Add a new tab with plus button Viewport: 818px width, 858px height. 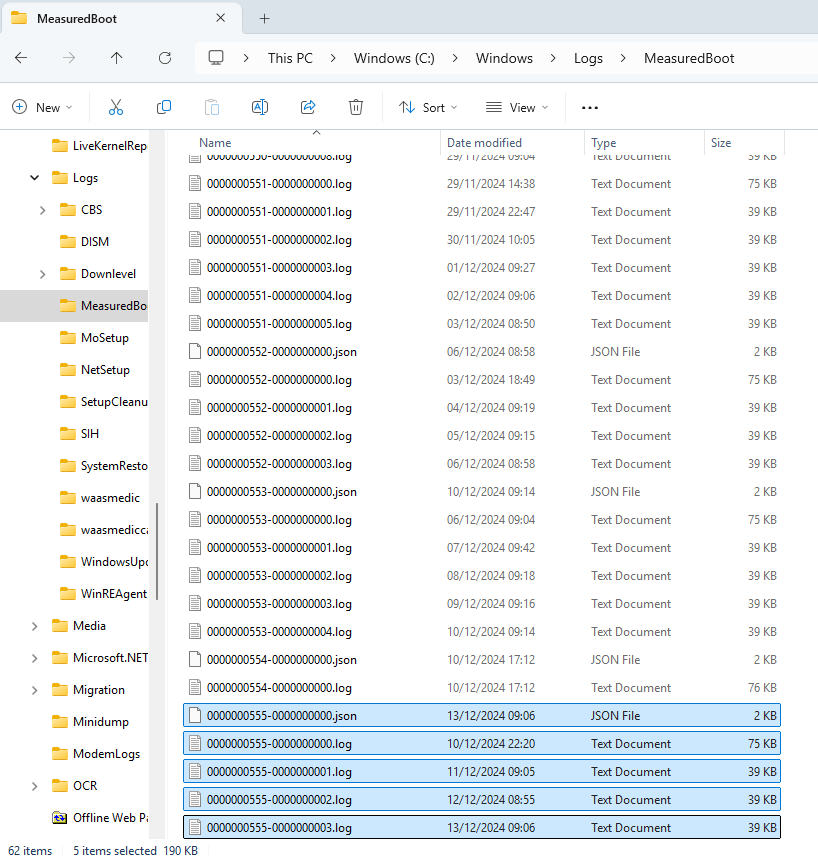[x=264, y=19]
